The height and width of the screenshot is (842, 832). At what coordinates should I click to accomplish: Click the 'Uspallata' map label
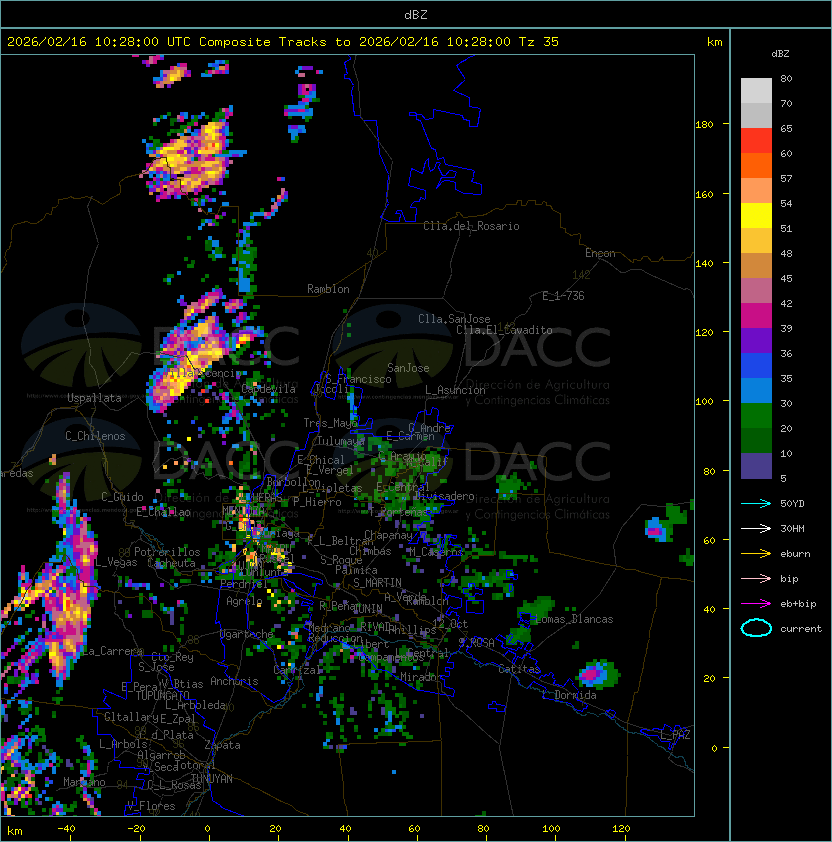pyautogui.click(x=95, y=398)
